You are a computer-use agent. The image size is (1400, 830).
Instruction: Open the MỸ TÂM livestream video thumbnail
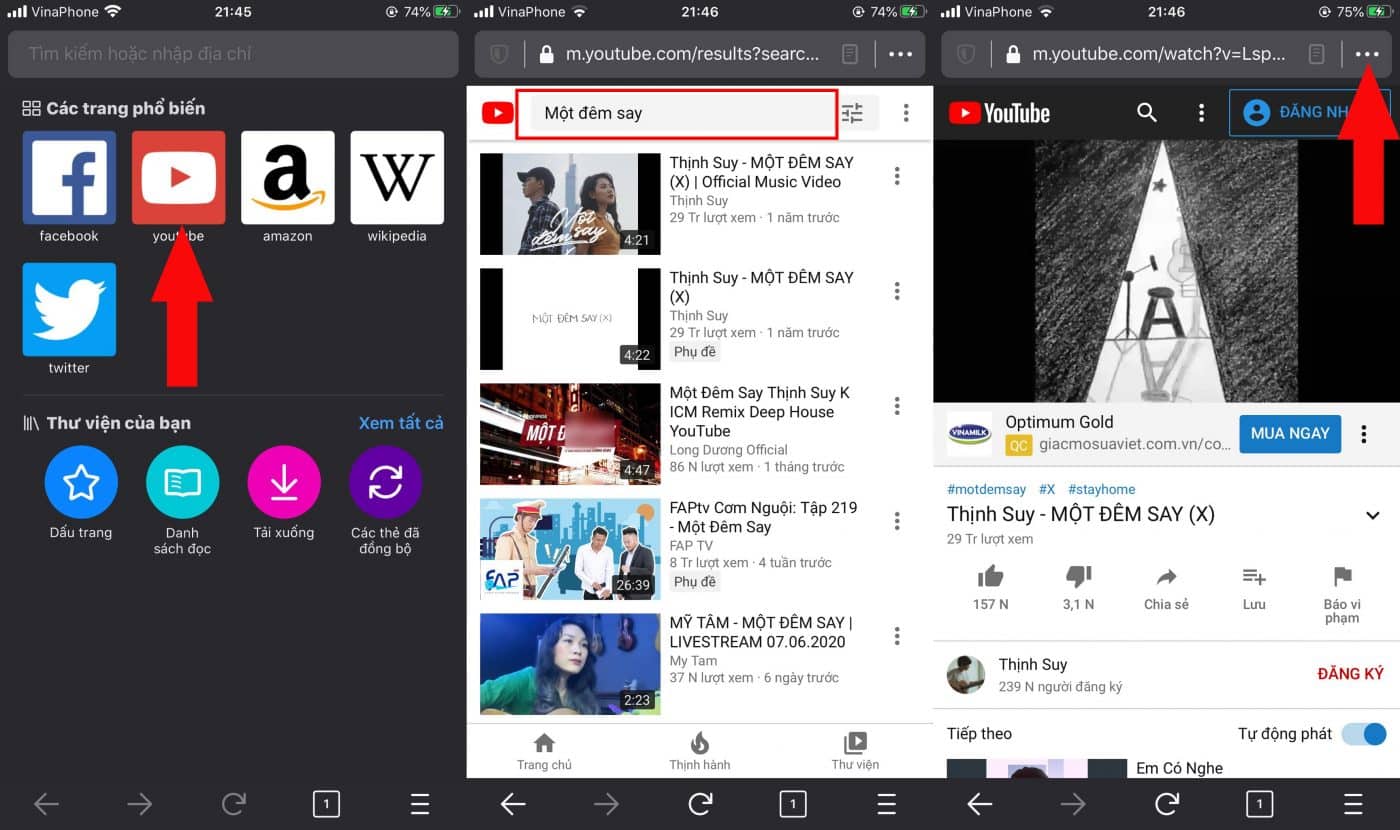pyautogui.click(x=570, y=663)
